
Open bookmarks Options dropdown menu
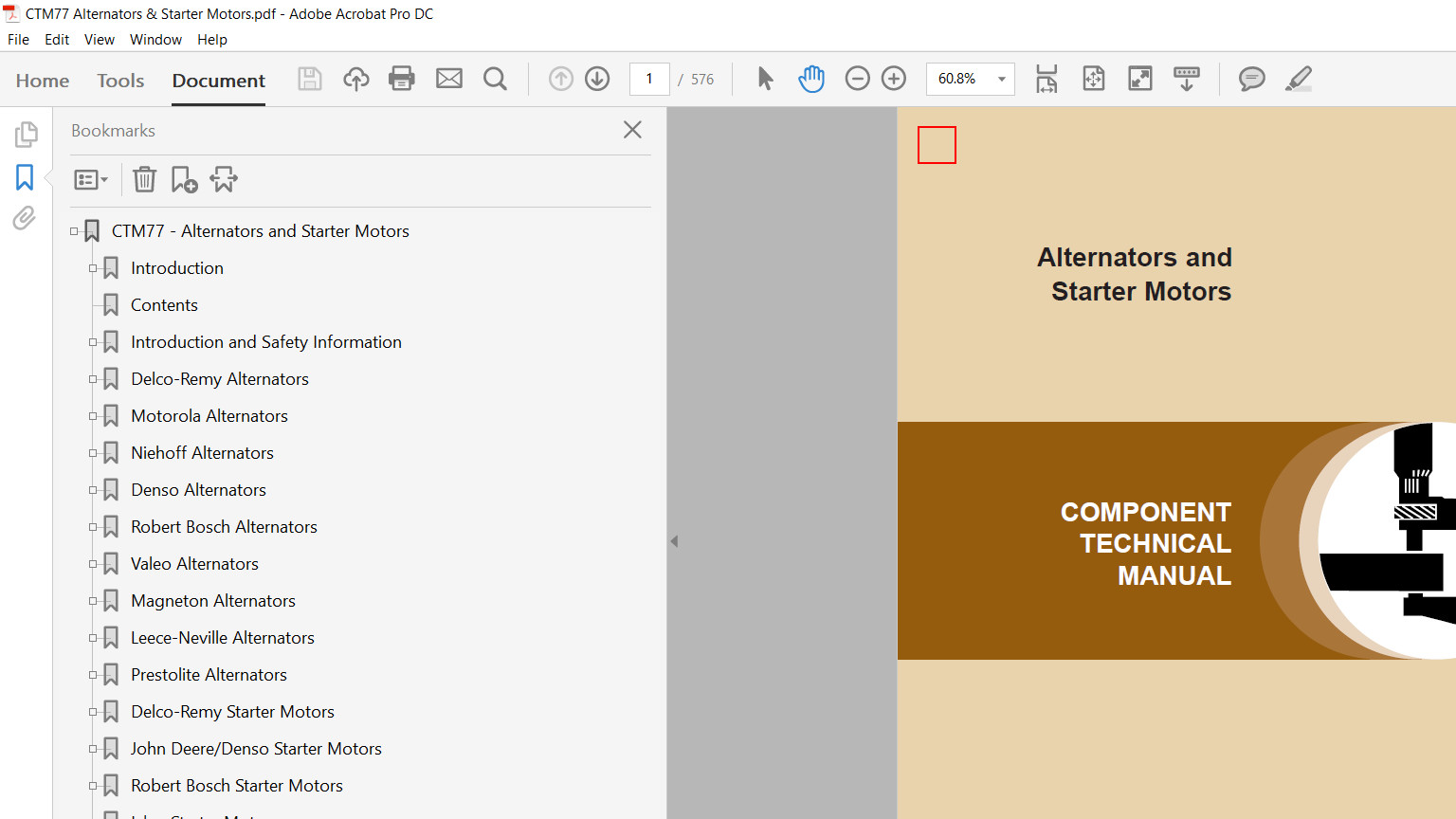coord(91,179)
